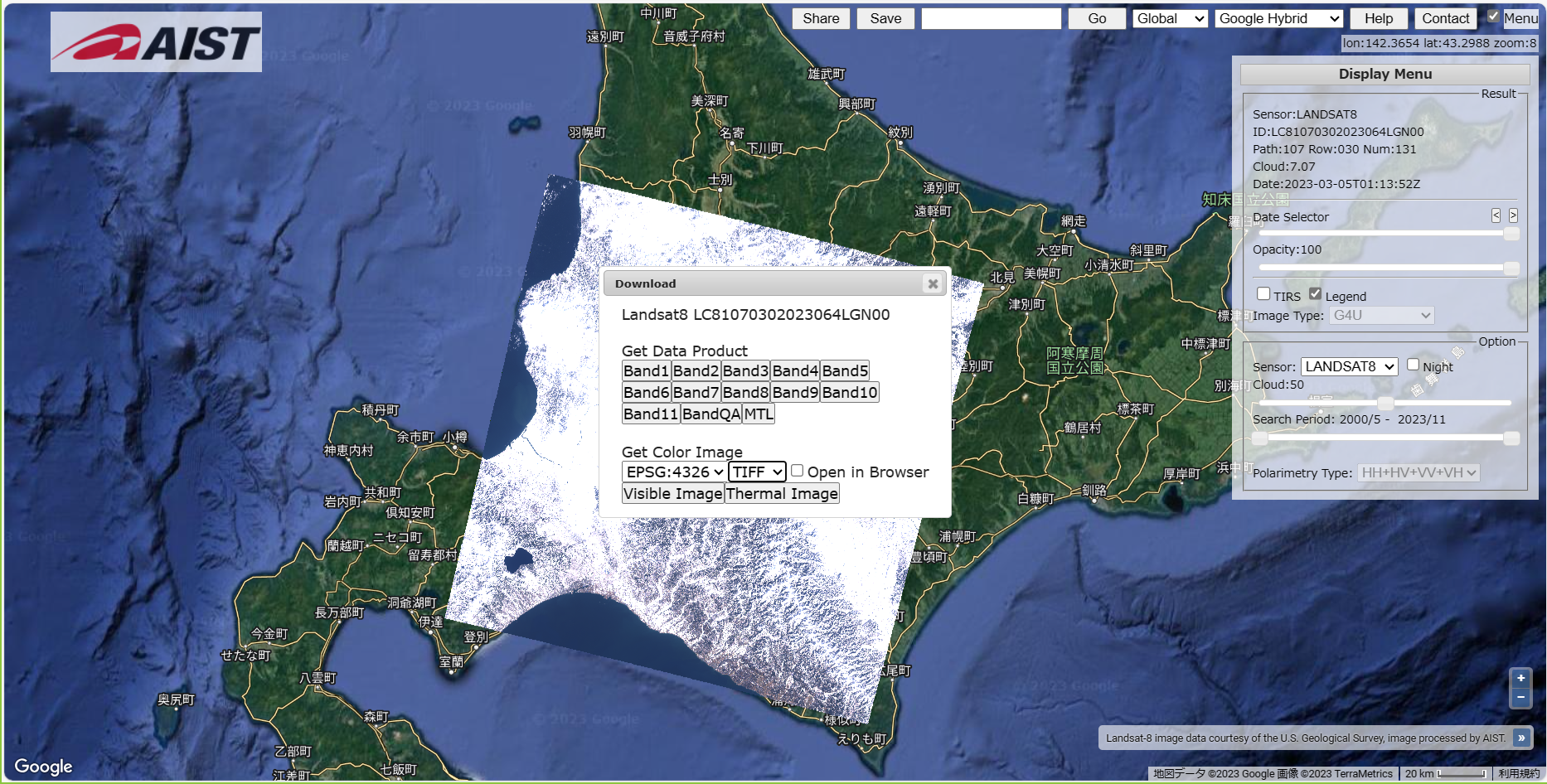1547x784 pixels.
Task: Click the lon/lat zoom coordinate readout
Action: (1439, 43)
